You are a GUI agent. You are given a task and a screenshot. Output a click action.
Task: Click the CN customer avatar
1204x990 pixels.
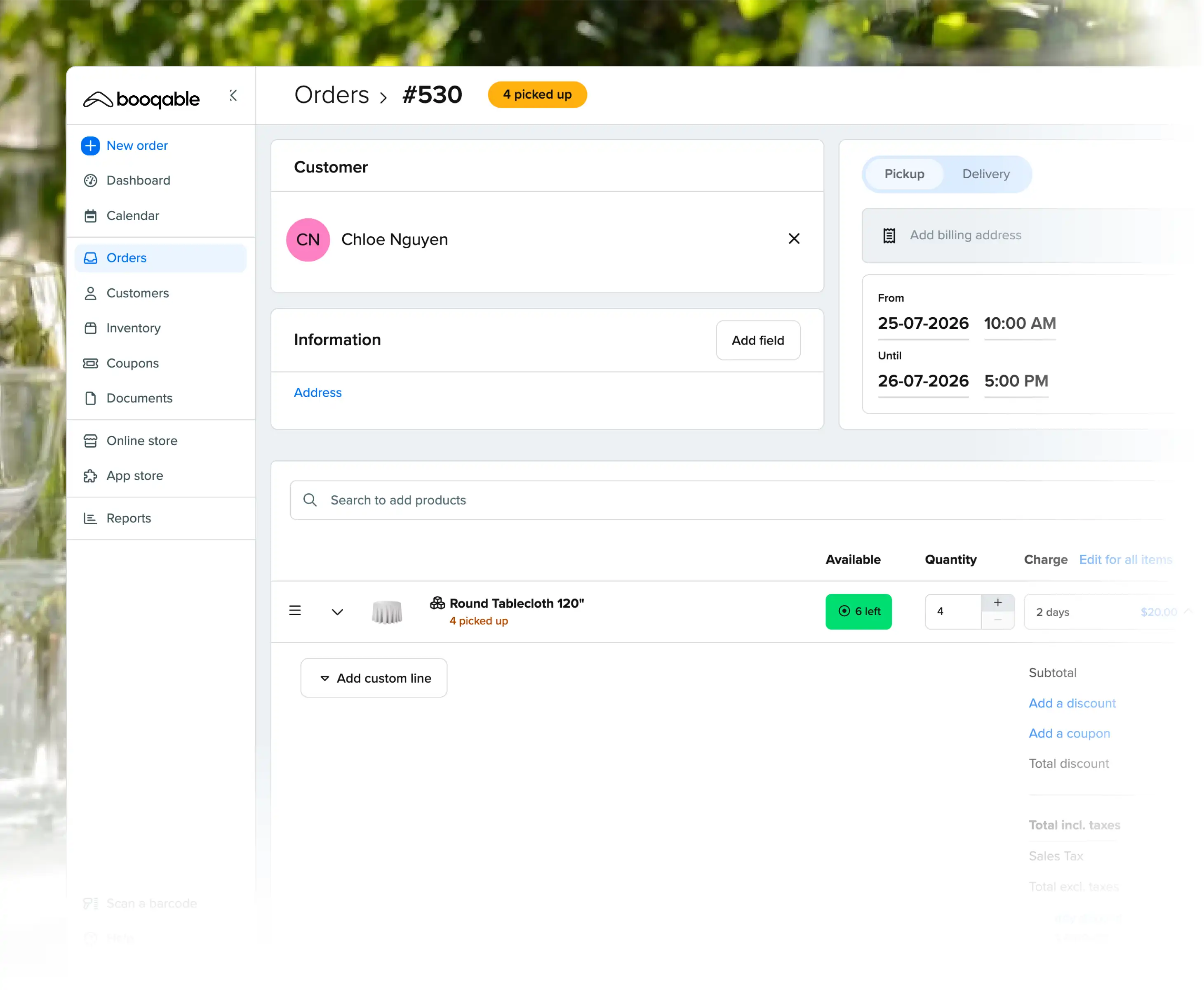pos(308,240)
